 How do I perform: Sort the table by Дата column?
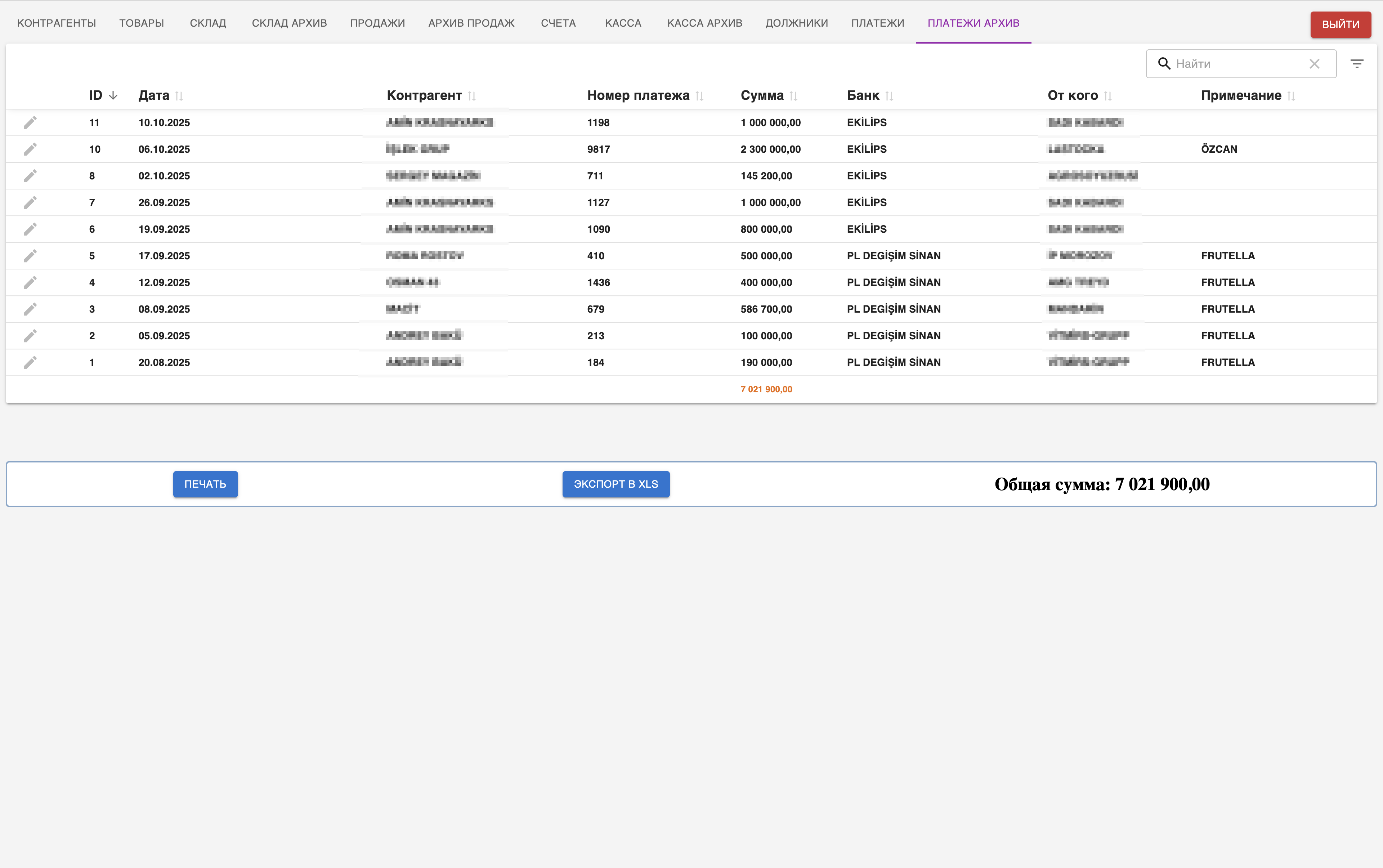coord(179,96)
